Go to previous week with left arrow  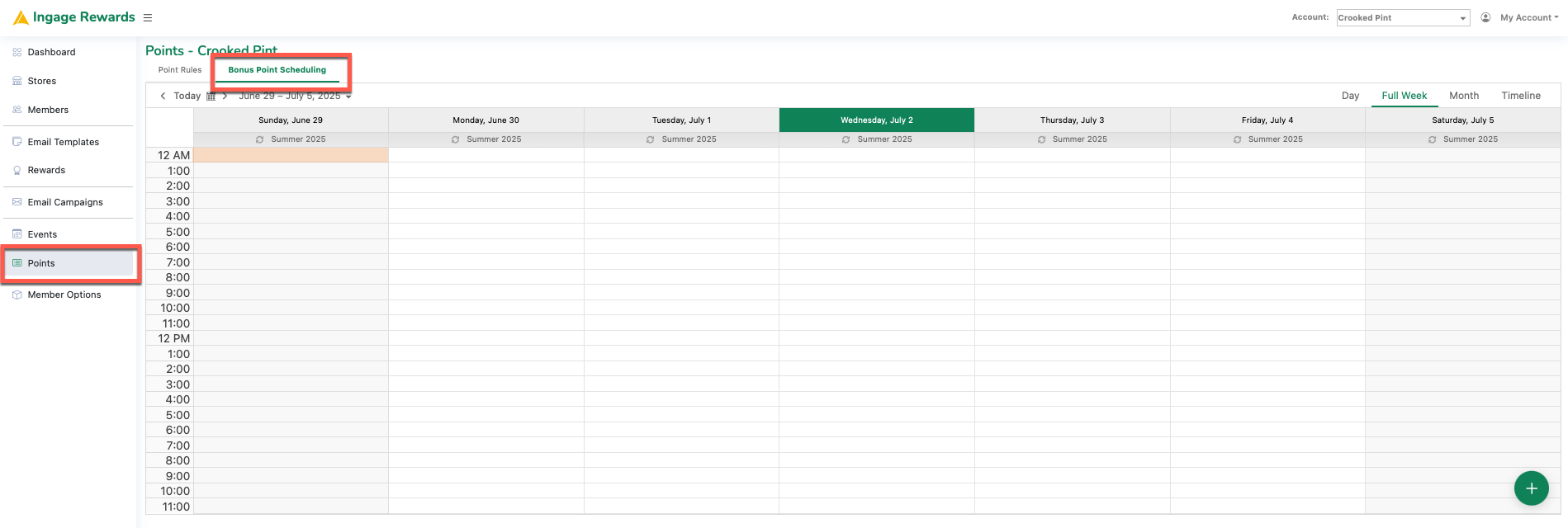[163, 96]
